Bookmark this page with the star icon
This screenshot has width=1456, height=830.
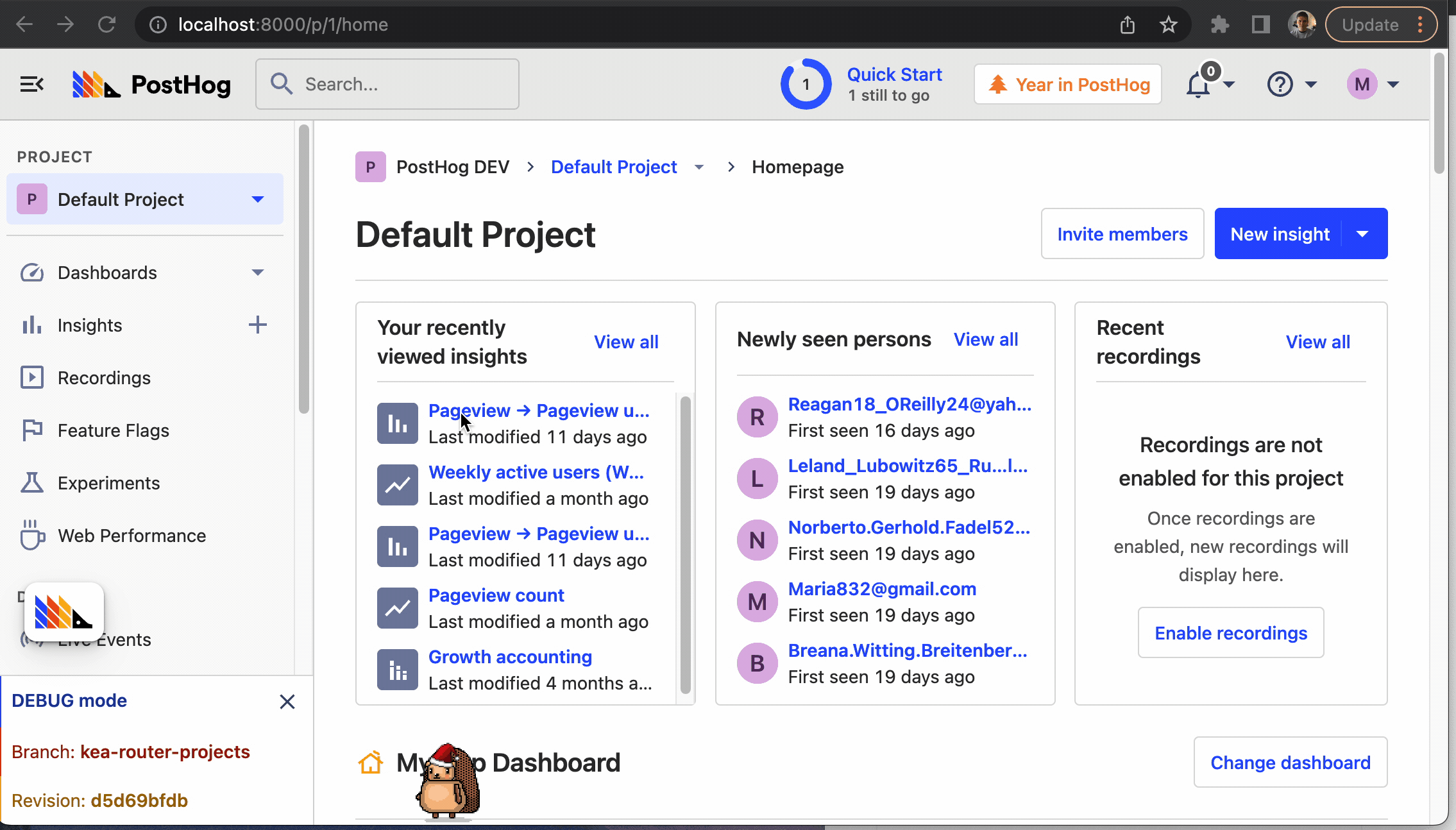[1168, 25]
